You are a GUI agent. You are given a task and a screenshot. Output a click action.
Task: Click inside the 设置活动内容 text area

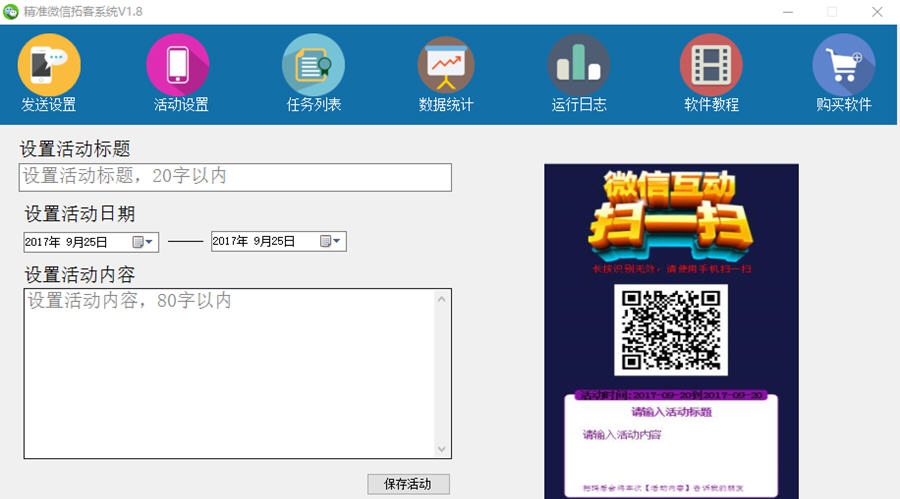point(230,373)
